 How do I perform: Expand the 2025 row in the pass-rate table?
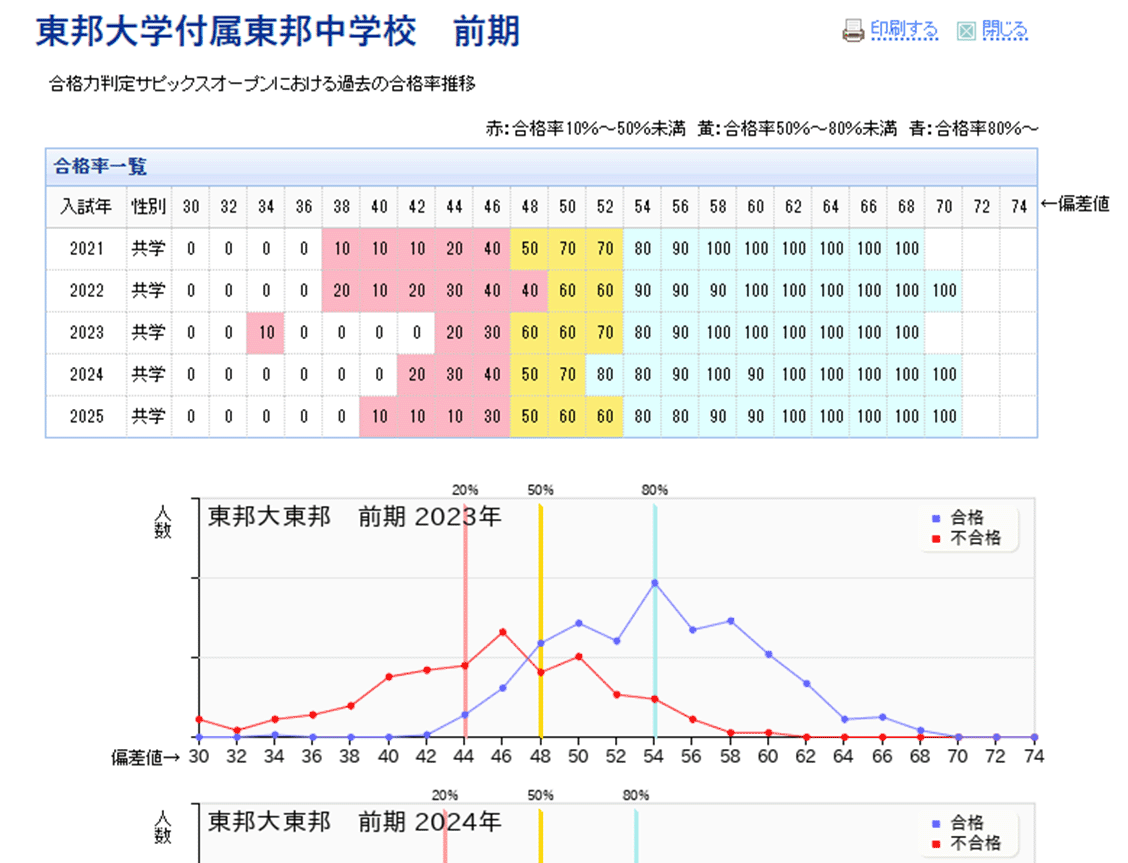click(87, 416)
